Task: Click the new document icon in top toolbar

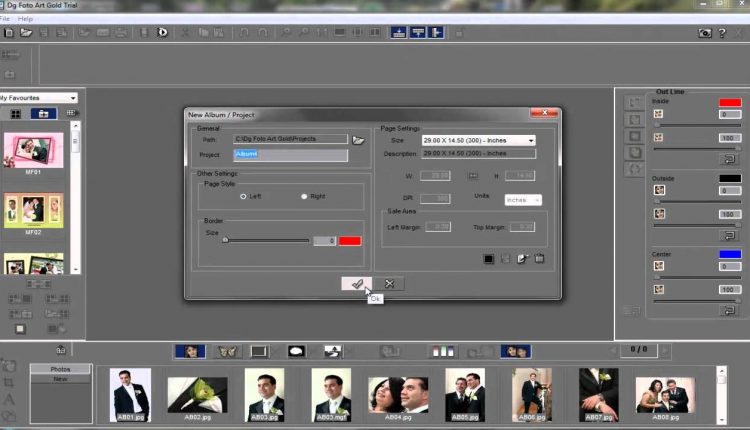Action: 9,32
